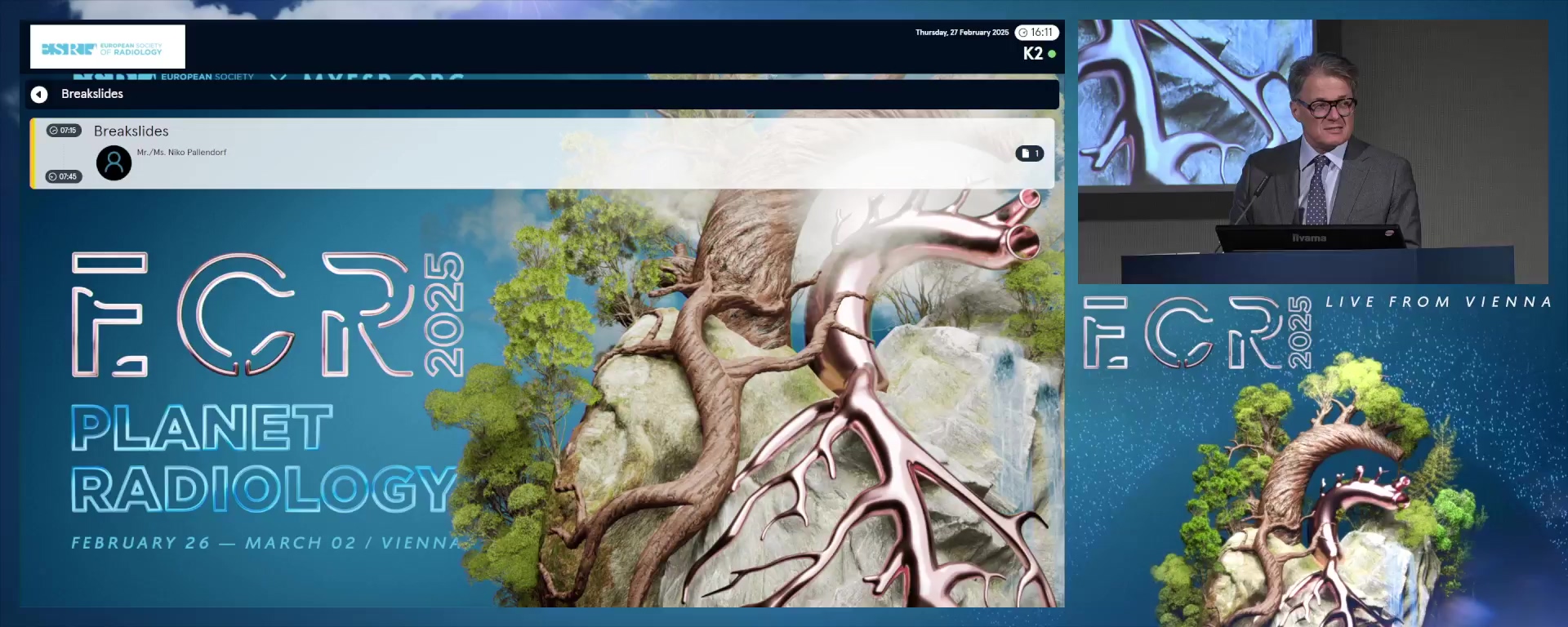
Task: Click the ESR European Society of Radiology logo
Action: pyautogui.click(x=108, y=47)
